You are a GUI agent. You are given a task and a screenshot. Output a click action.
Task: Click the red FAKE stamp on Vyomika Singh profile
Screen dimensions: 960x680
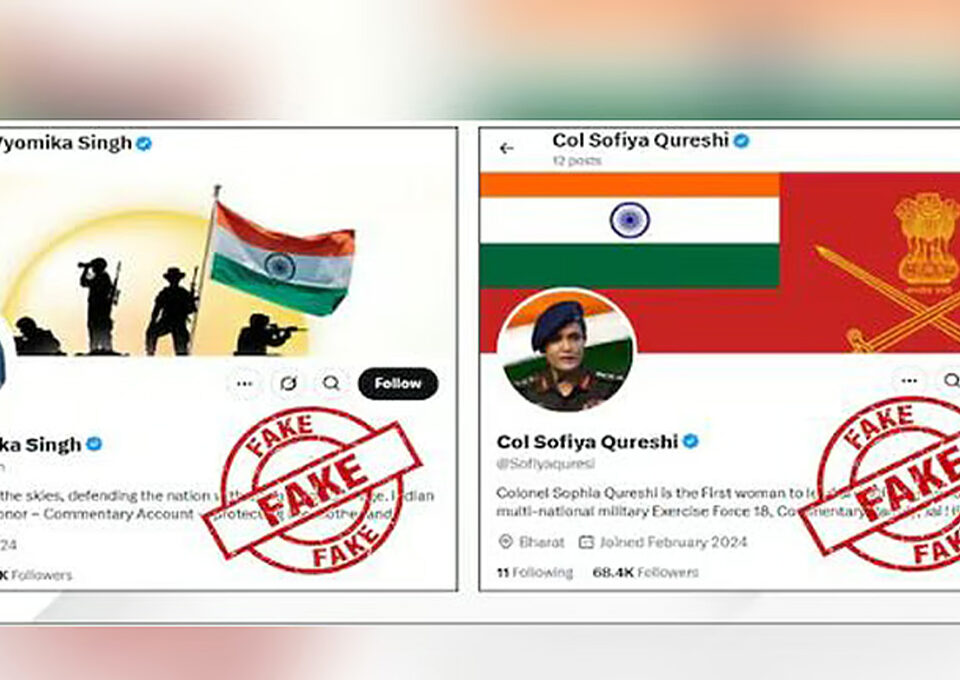(313, 490)
